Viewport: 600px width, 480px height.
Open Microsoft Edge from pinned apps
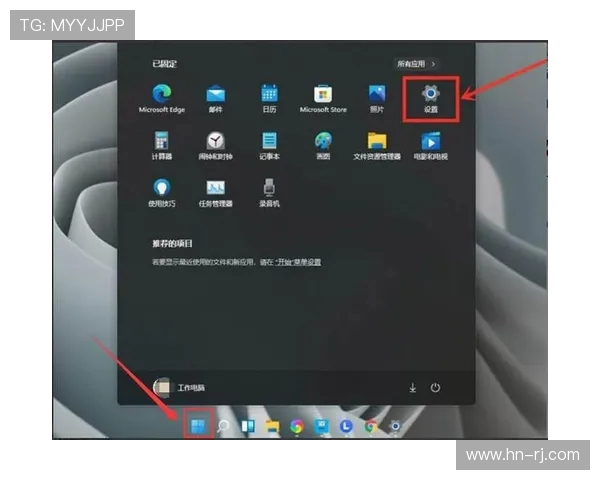tap(162, 98)
